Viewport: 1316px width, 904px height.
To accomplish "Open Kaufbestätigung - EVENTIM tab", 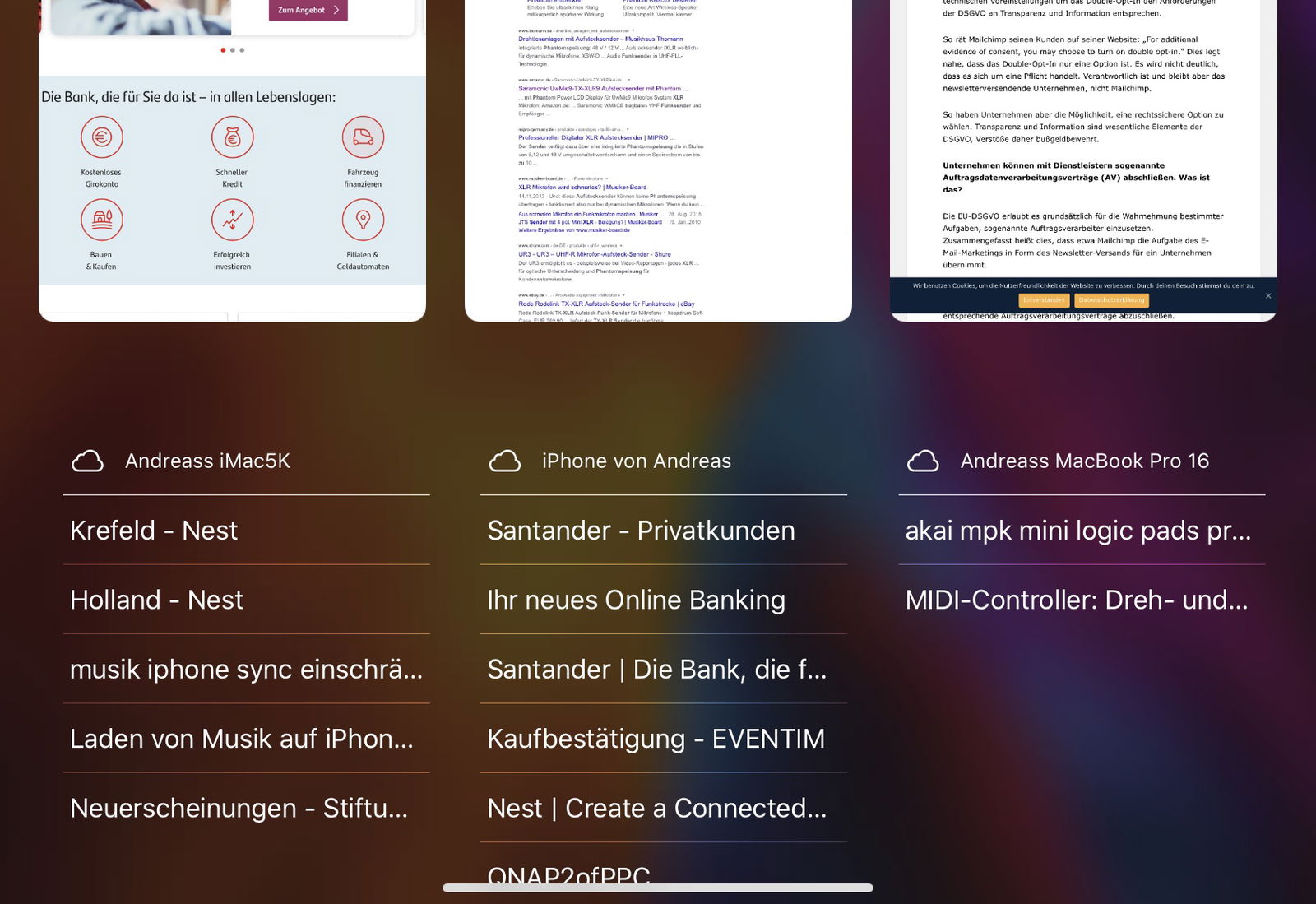I will click(656, 739).
